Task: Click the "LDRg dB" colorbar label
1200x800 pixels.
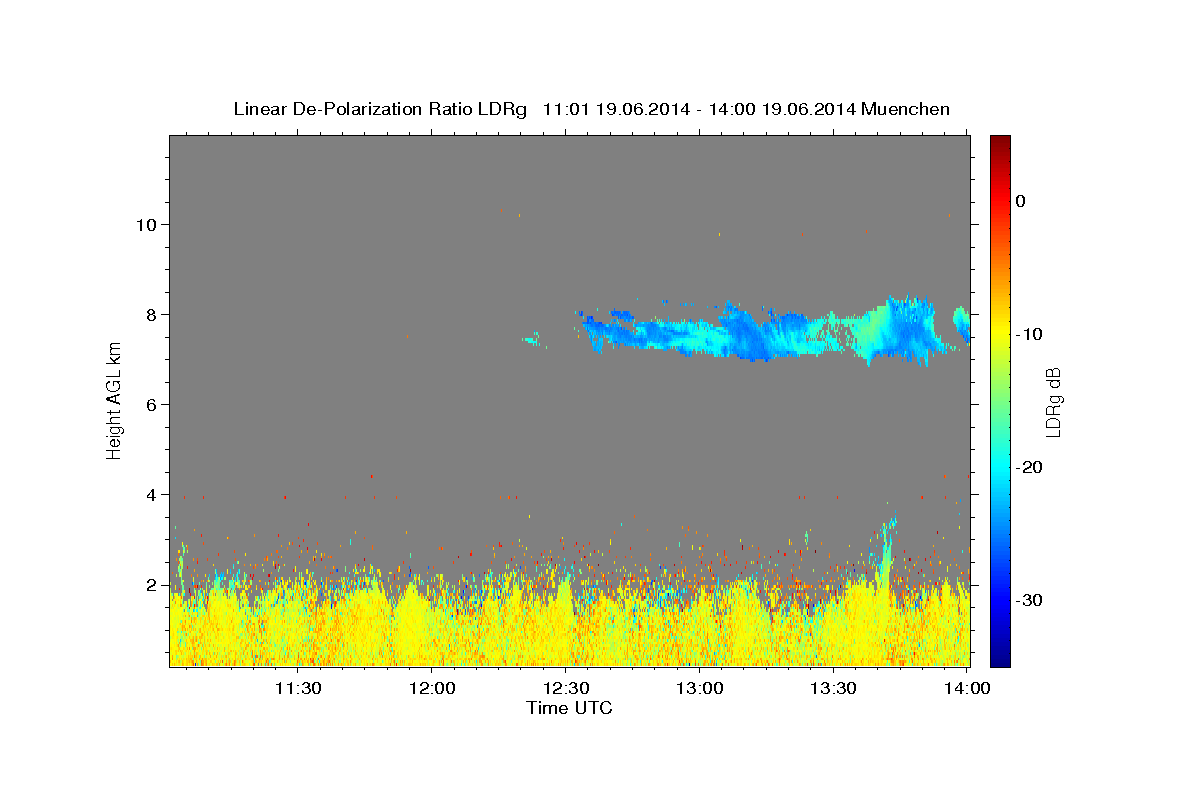Action: (1052, 400)
